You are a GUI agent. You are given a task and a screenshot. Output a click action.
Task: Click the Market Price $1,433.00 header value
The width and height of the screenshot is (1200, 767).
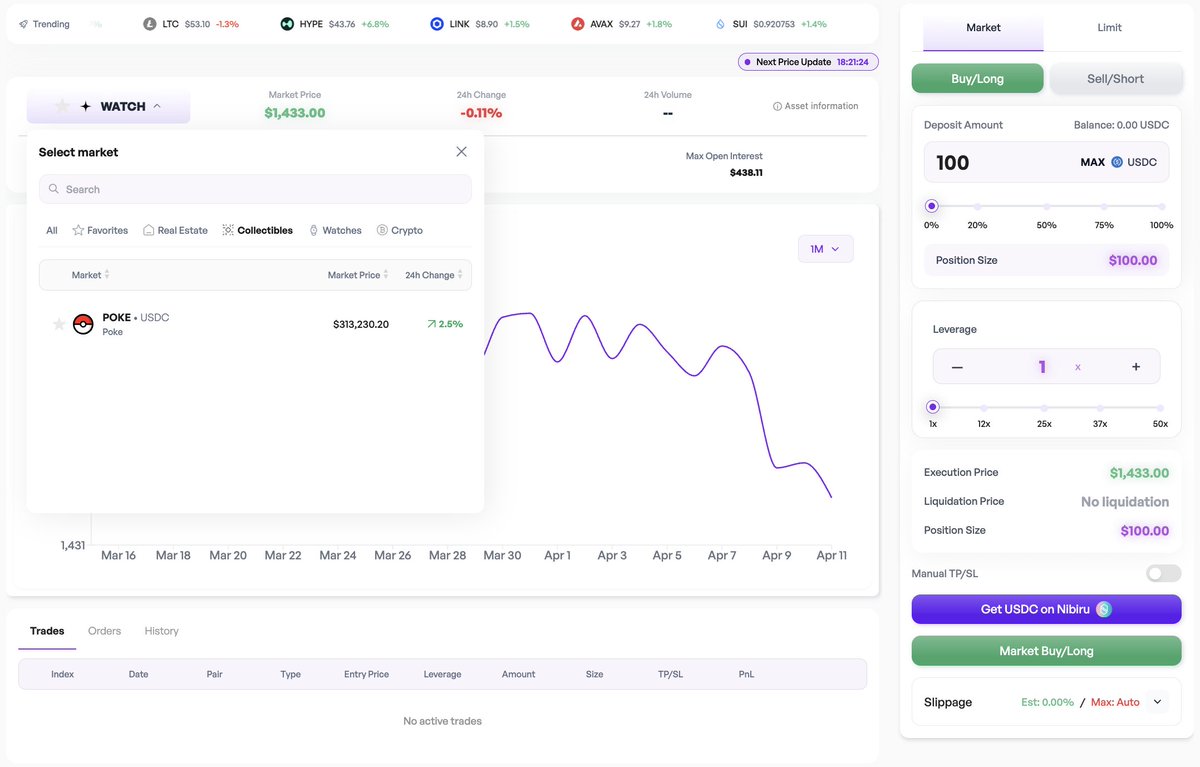pos(295,113)
